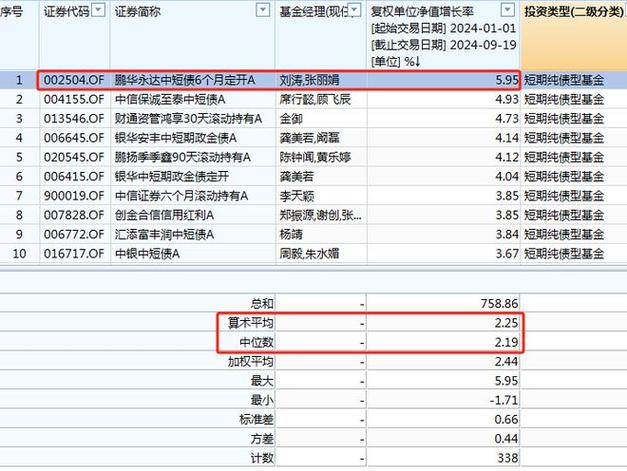Click fund code 016717.OF
Viewport: 627px width, 471px height.
click(x=74, y=255)
